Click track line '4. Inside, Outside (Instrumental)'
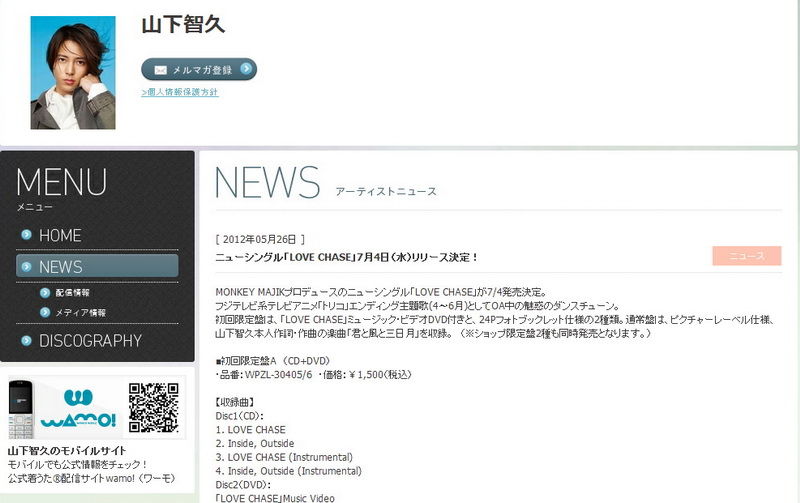Image resolution: width=800 pixels, height=503 pixels. pyautogui.click(x=288, y=471)
